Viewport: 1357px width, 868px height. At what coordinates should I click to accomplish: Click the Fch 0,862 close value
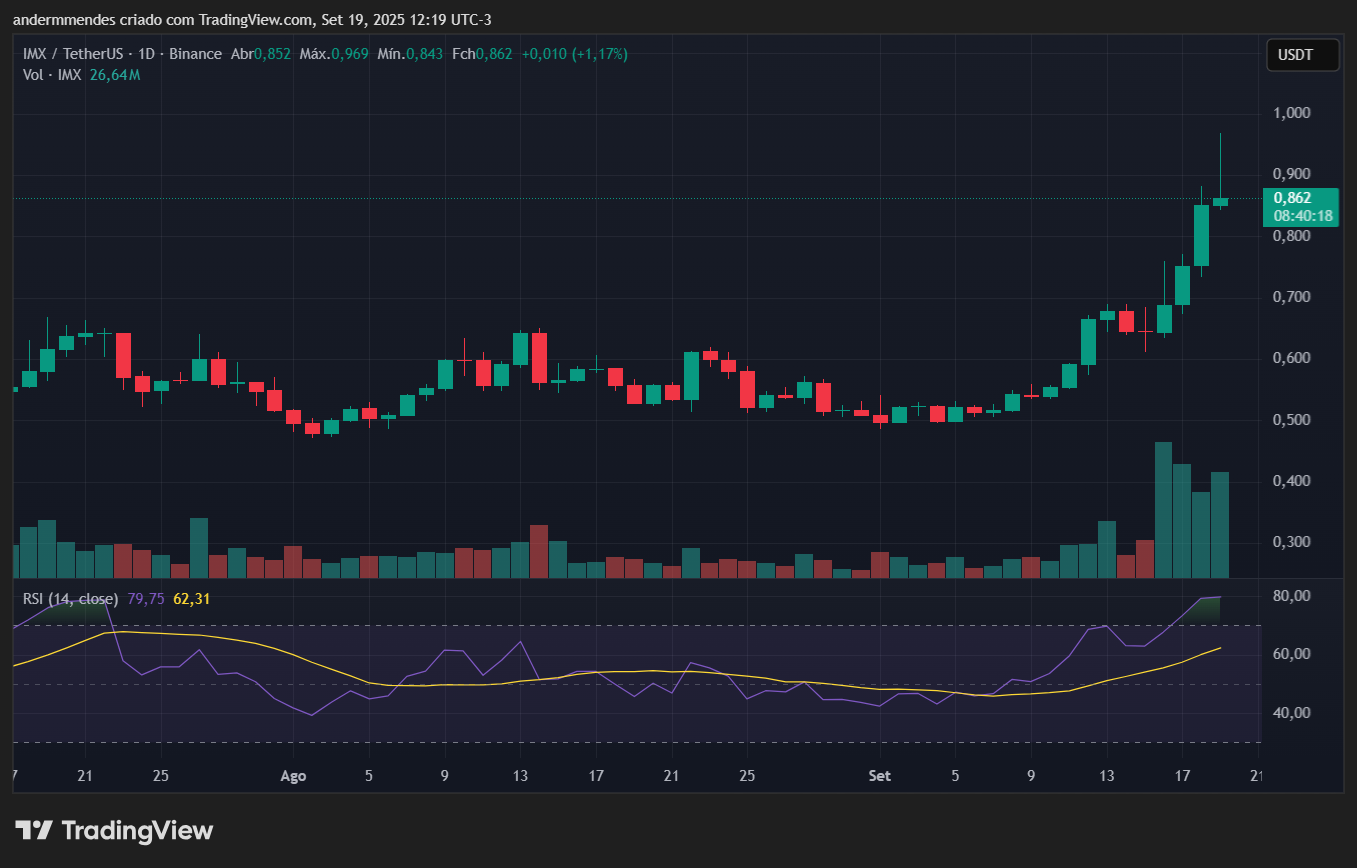pos(482,54)
